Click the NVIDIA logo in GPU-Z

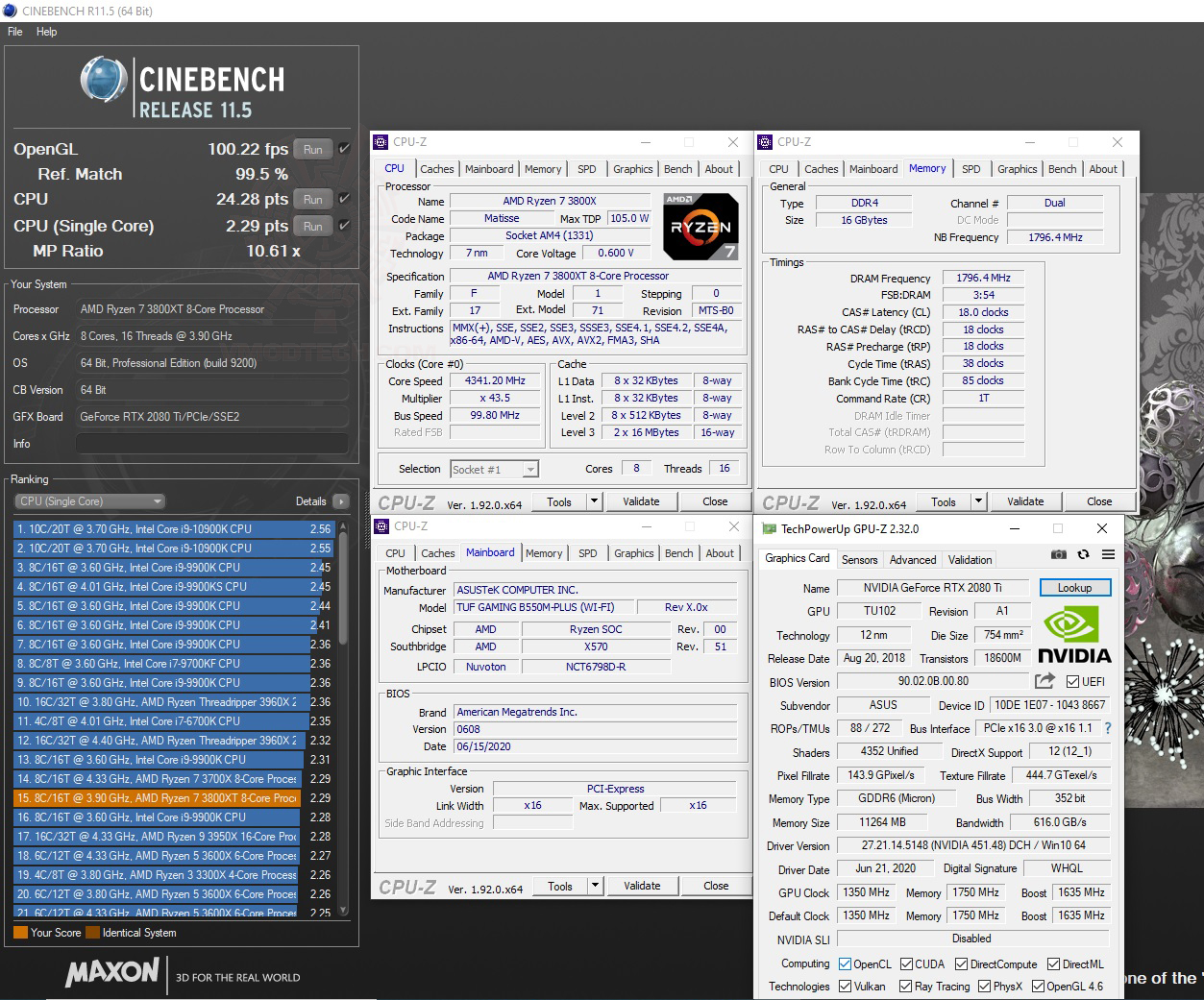[x=1074, y=635]
